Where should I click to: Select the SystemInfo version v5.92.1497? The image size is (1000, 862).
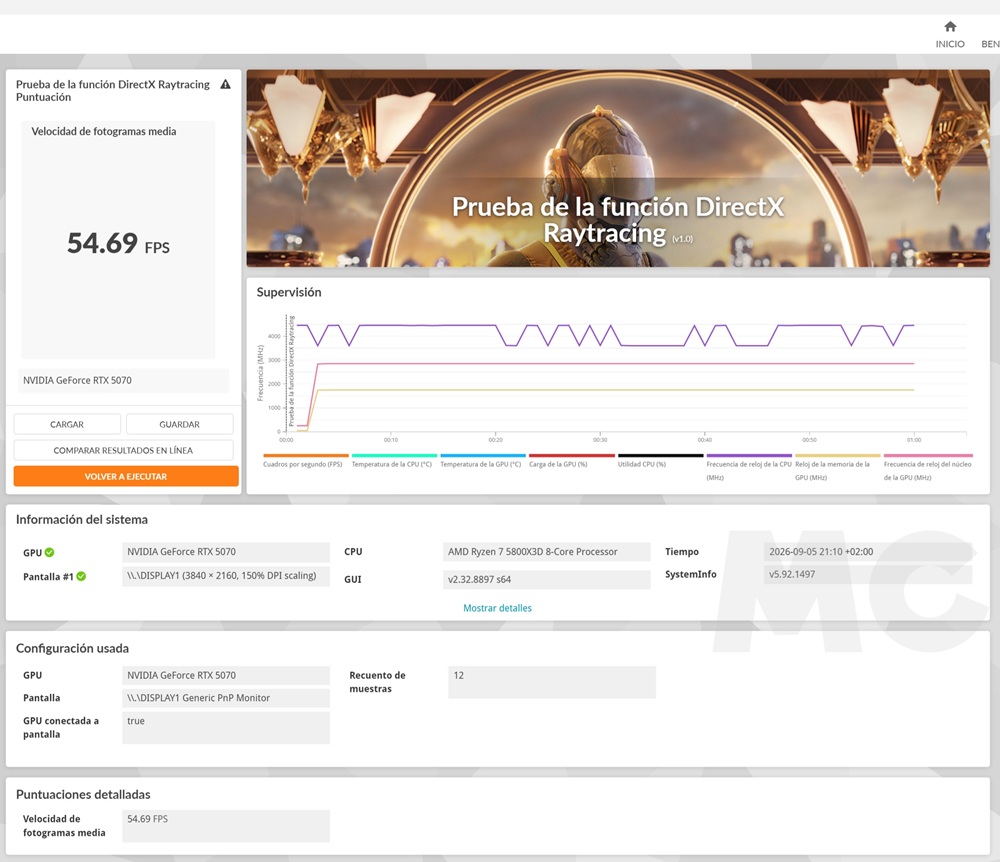point(867,574)
